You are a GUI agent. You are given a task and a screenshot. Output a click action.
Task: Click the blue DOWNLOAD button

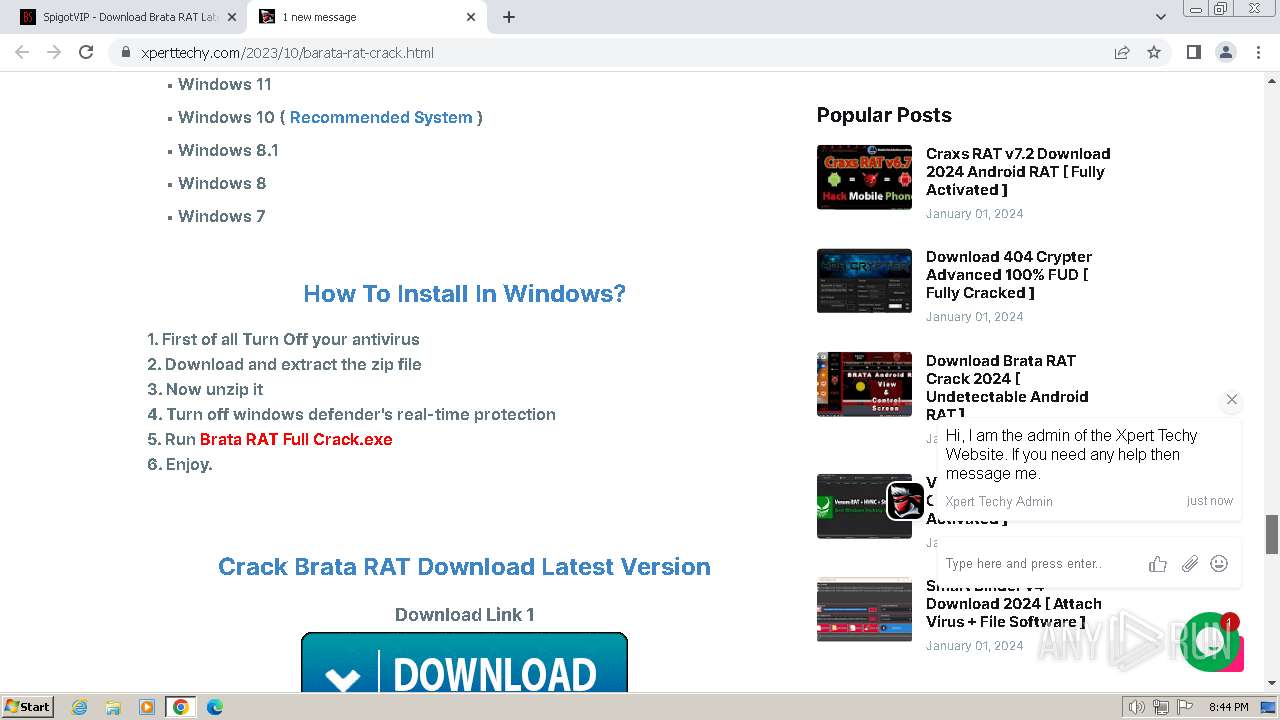click(464, 662)
